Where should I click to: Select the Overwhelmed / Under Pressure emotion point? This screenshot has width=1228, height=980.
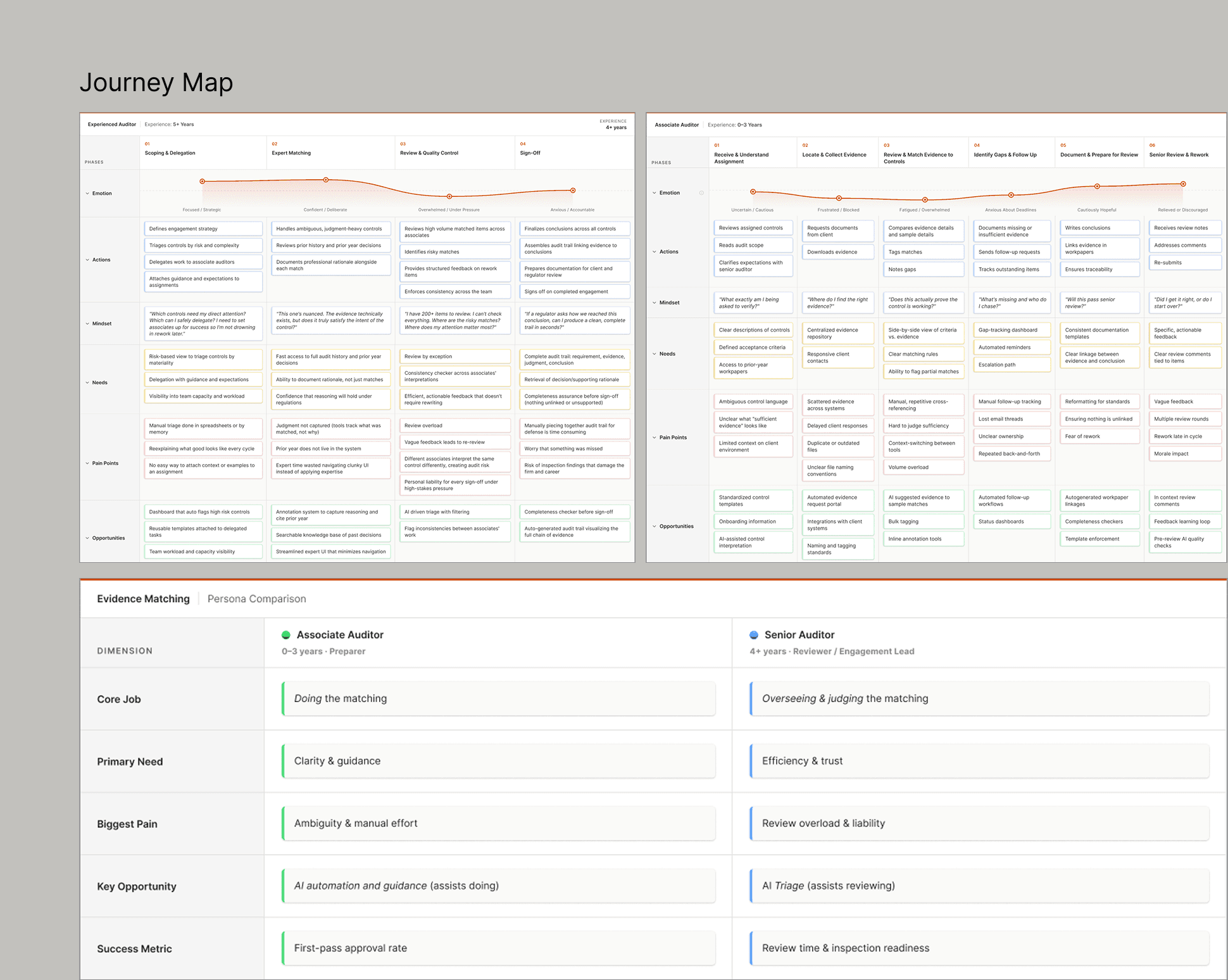click(449, 196)
